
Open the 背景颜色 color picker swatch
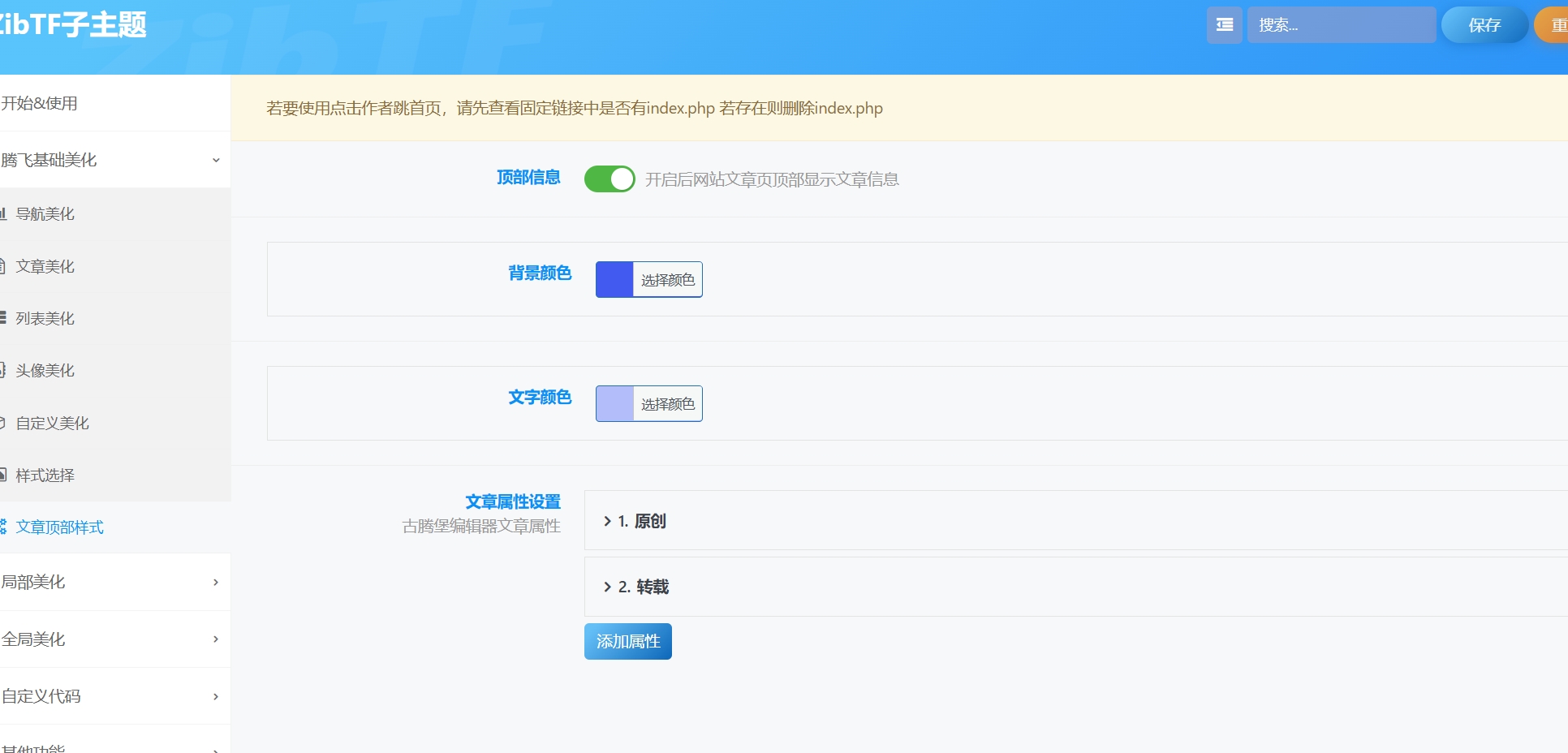[x=614, y=279]
